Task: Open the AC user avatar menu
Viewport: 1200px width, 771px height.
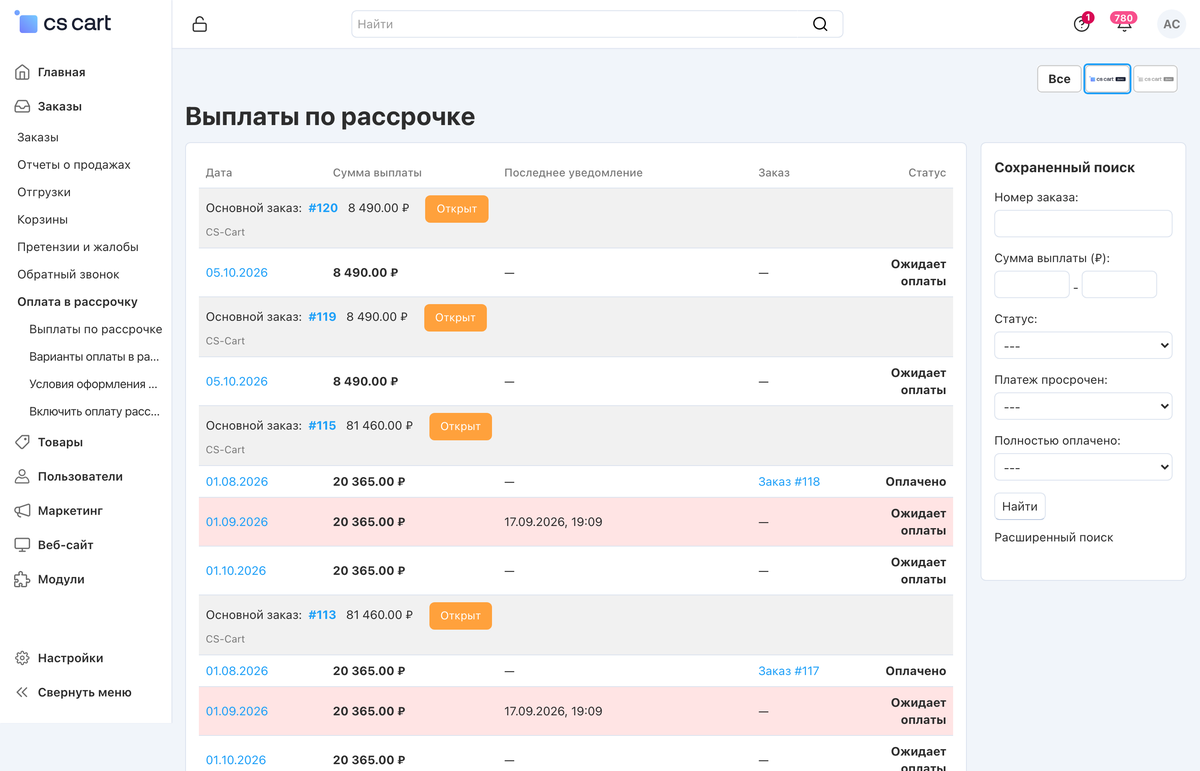Action: 1171,24
